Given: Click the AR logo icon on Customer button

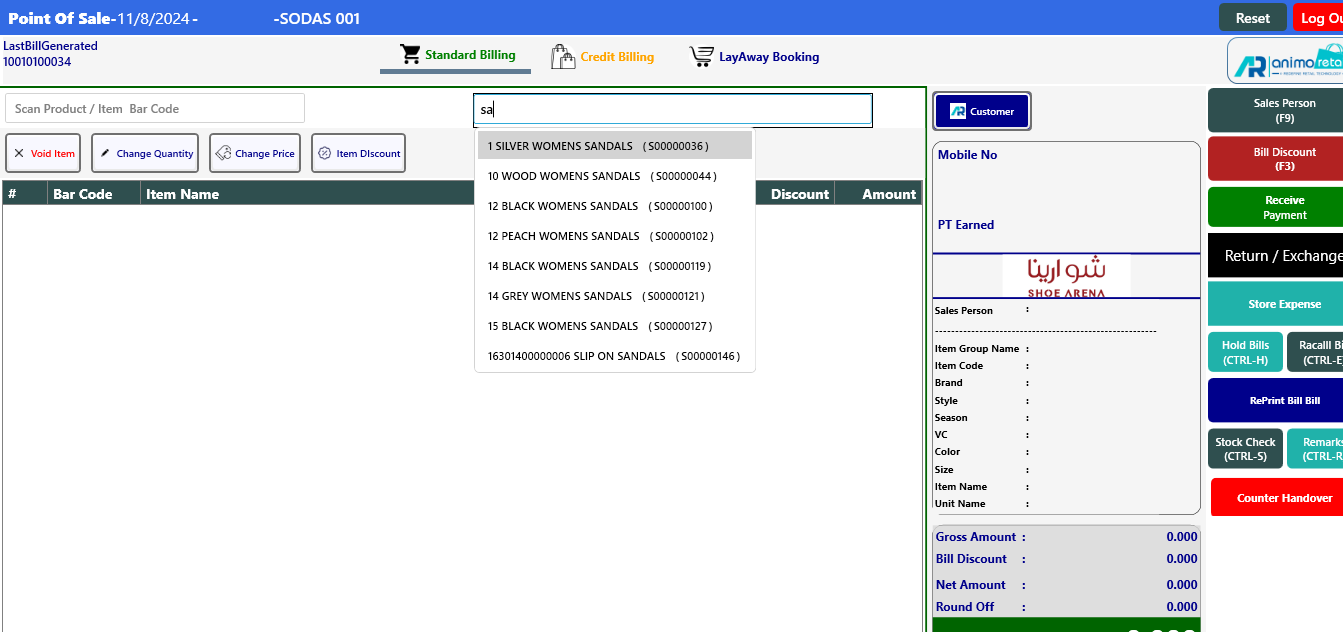Looking at the screenshot, I should click(957, 111).
